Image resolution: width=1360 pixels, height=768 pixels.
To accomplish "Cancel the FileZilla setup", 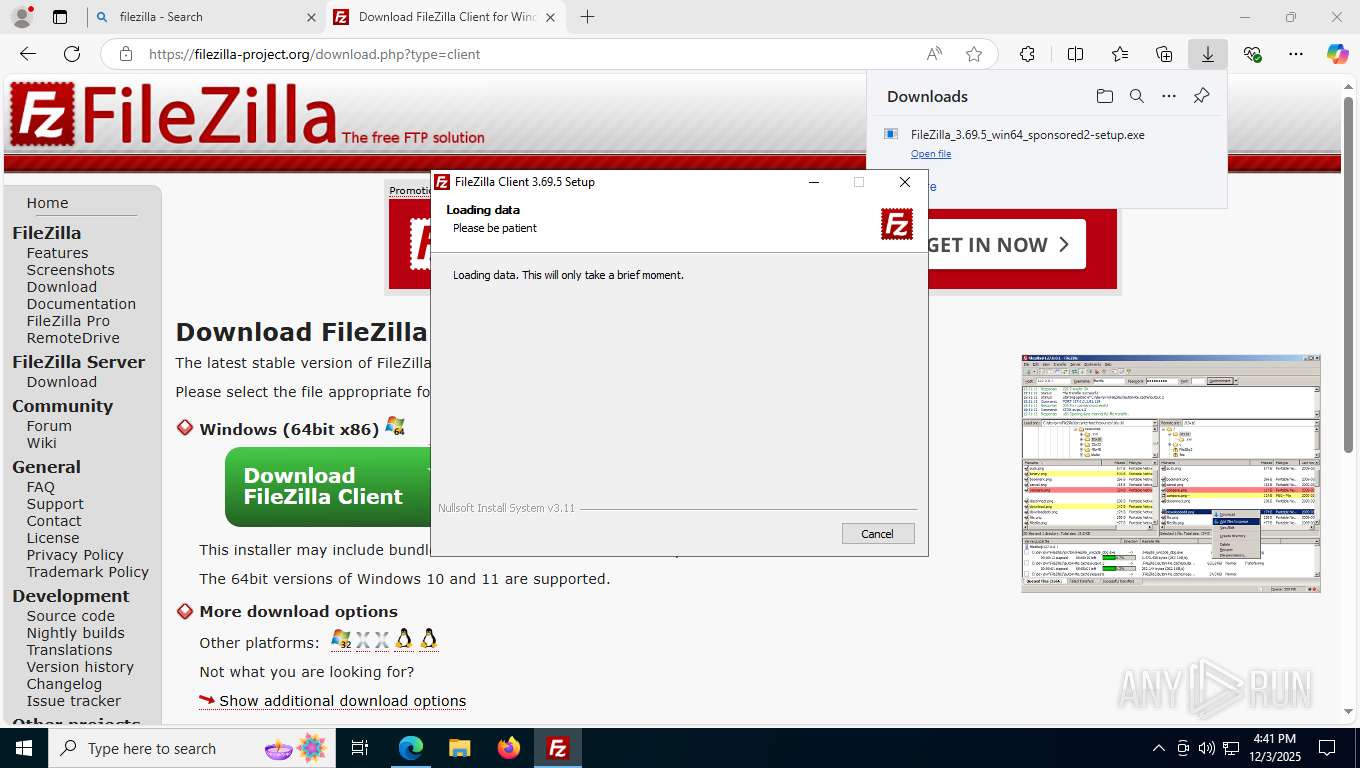I will point(878,533).
